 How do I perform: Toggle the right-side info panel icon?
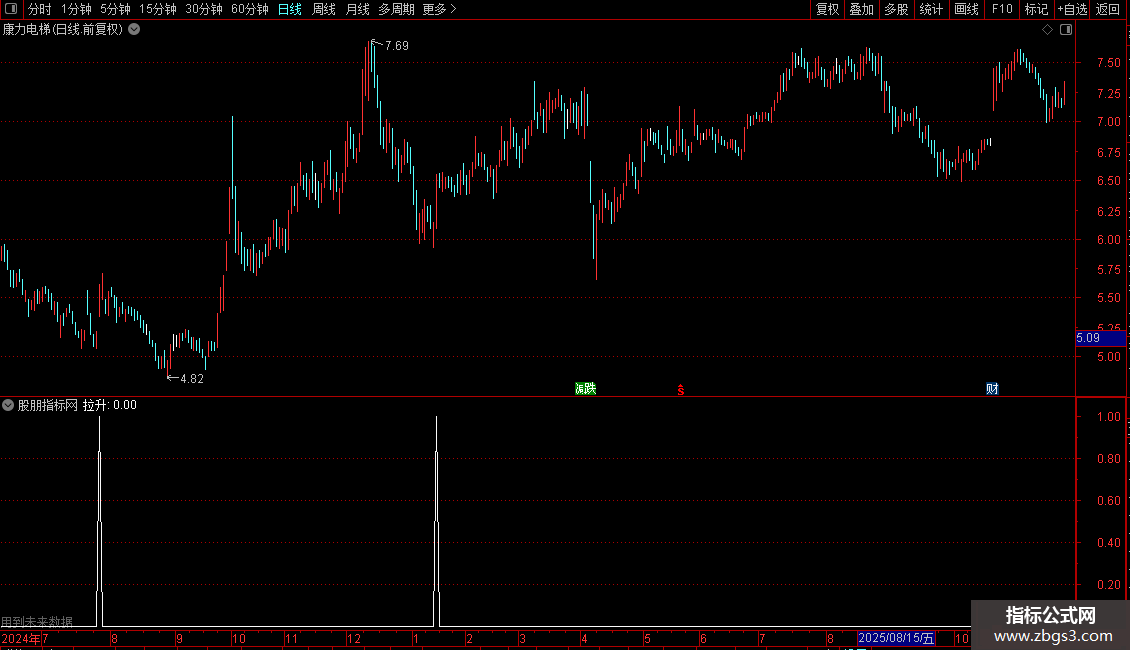tap(1066, 30)
